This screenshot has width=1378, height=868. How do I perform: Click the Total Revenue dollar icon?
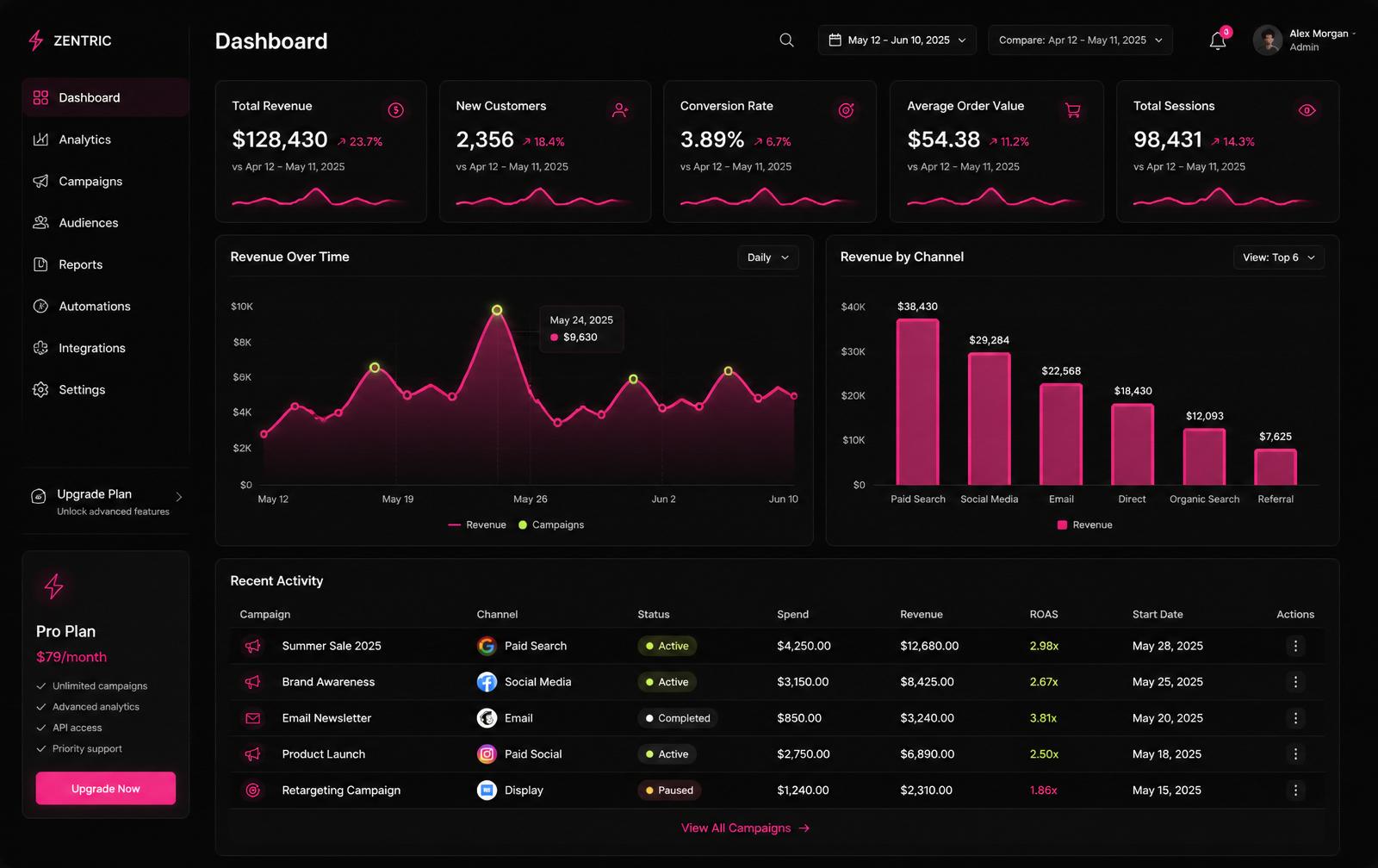click(x=395, y=110)
